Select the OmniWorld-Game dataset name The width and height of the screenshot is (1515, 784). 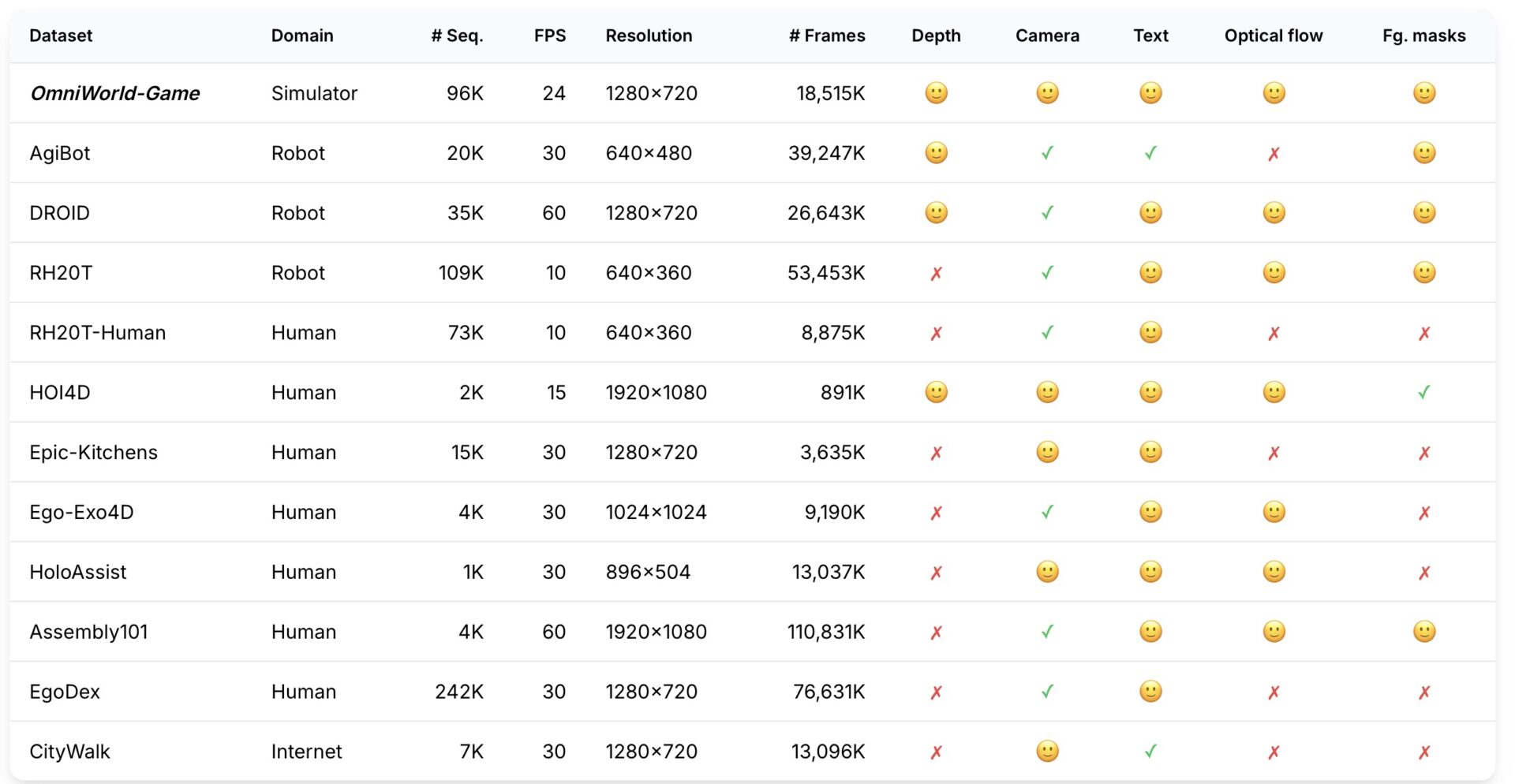point(114,93)
